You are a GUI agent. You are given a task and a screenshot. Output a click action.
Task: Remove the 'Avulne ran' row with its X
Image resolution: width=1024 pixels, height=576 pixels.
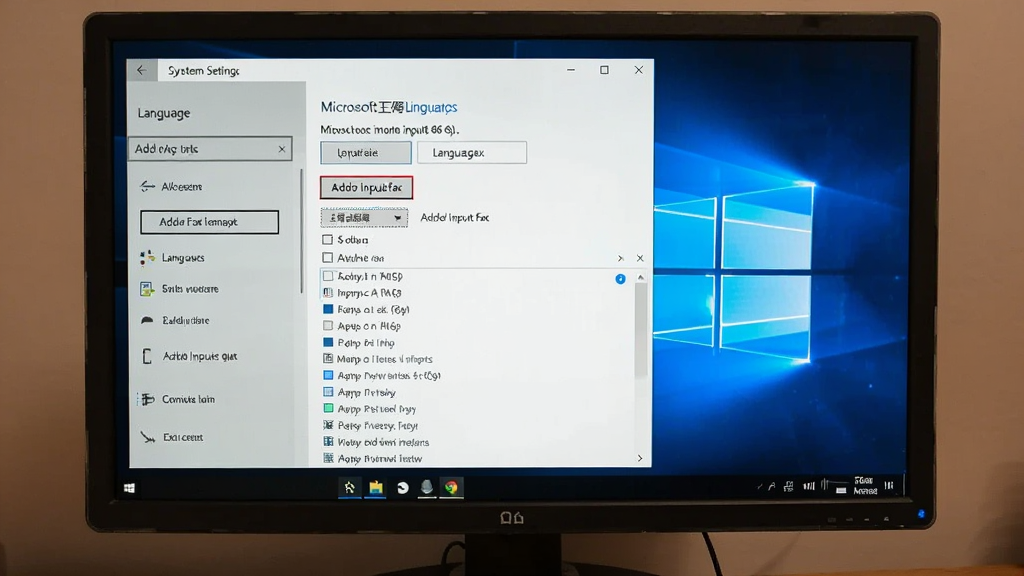coord(640,259)
